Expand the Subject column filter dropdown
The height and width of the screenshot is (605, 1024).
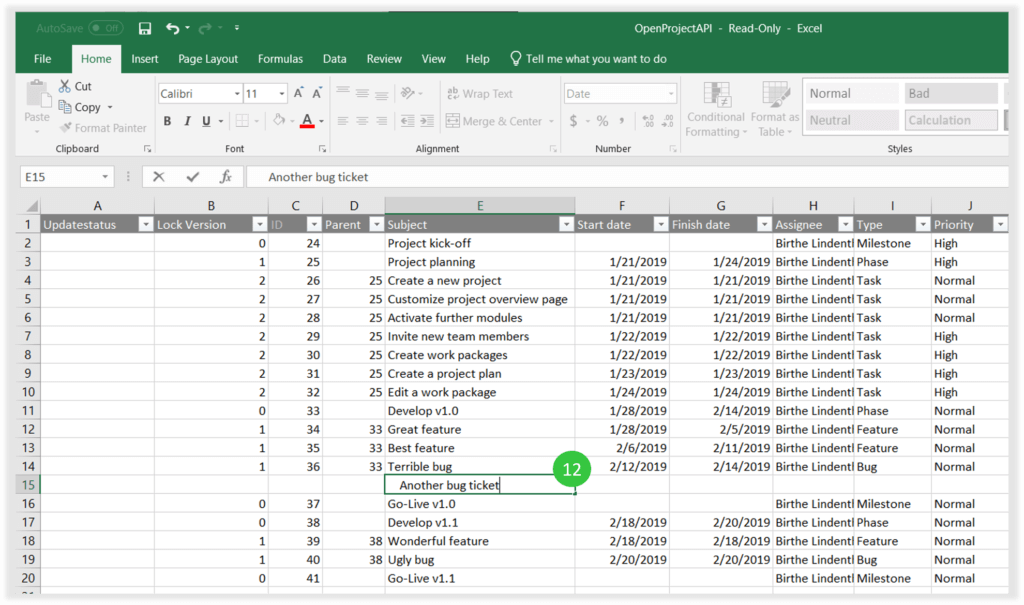(x=566, y=225)
